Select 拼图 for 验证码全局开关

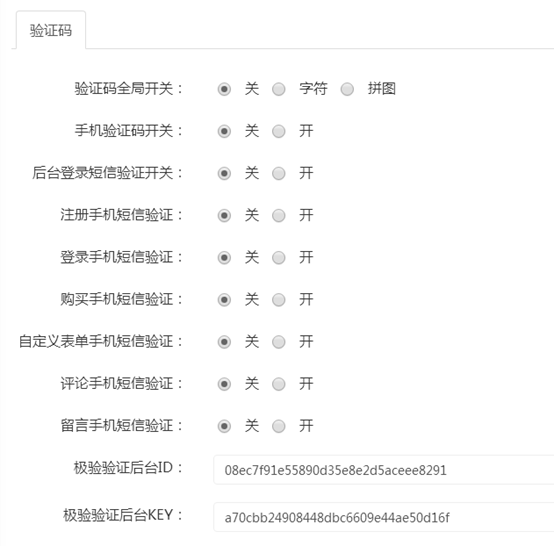[347, 89]
